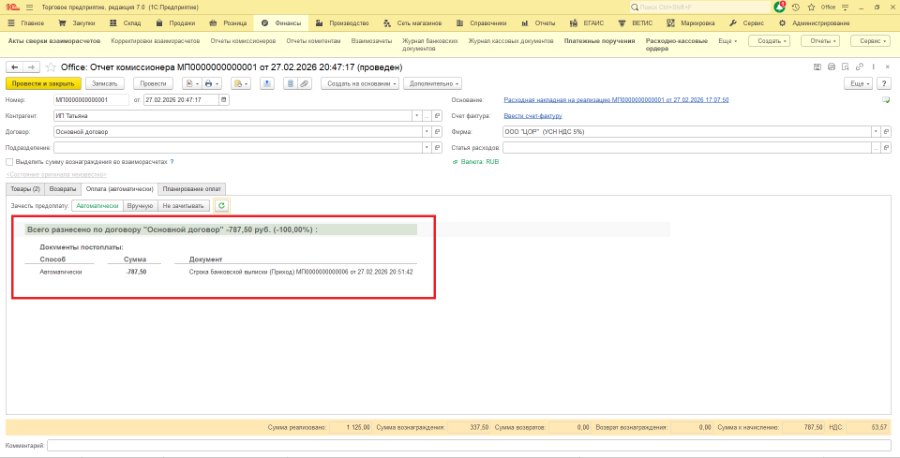Open the Финансы section menu

281,24
